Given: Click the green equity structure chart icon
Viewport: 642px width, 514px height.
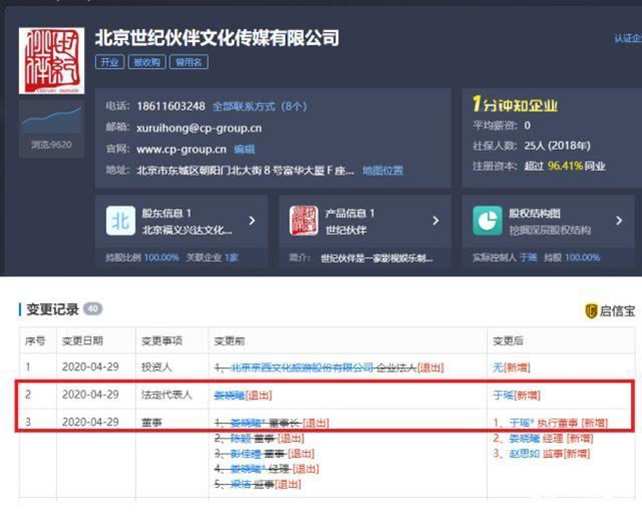Looking at the screenshot, I should point(487,220).
